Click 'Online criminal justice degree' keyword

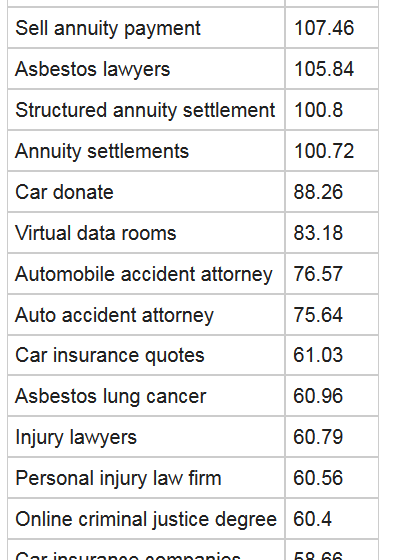(x=146, y=519)
